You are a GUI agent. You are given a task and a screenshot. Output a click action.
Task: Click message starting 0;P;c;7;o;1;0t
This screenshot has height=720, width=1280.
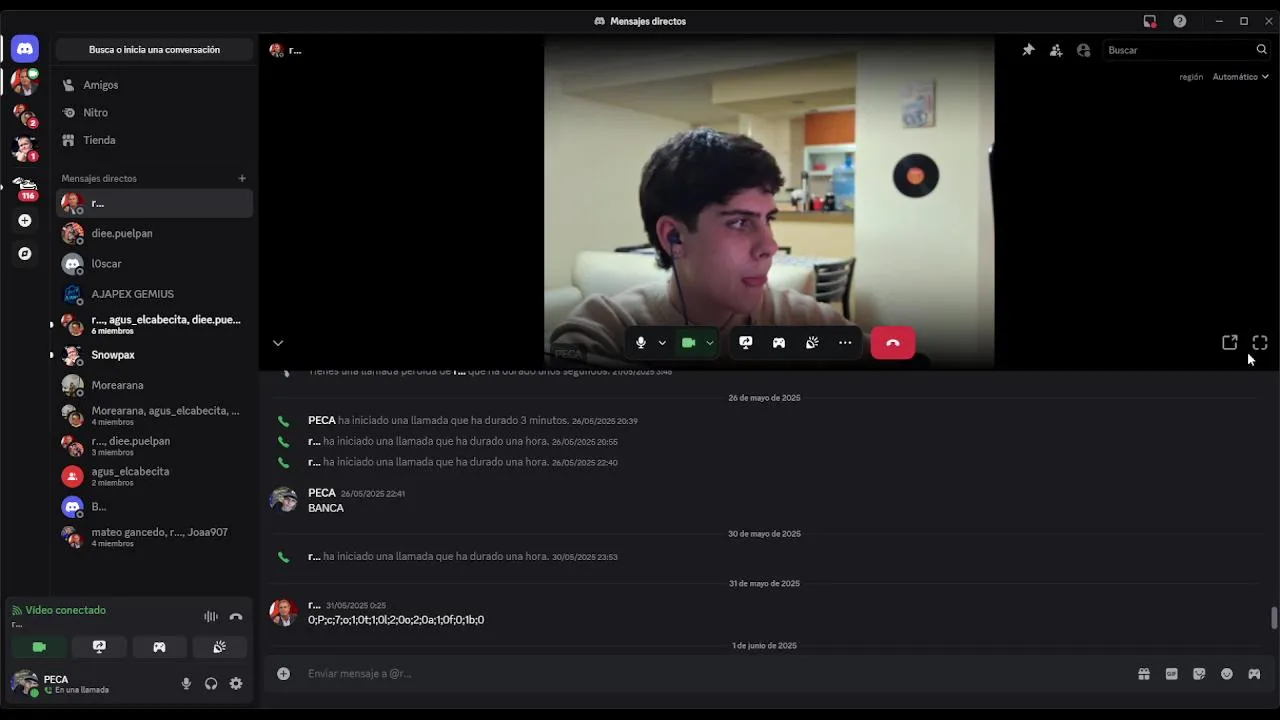(396, 620)
